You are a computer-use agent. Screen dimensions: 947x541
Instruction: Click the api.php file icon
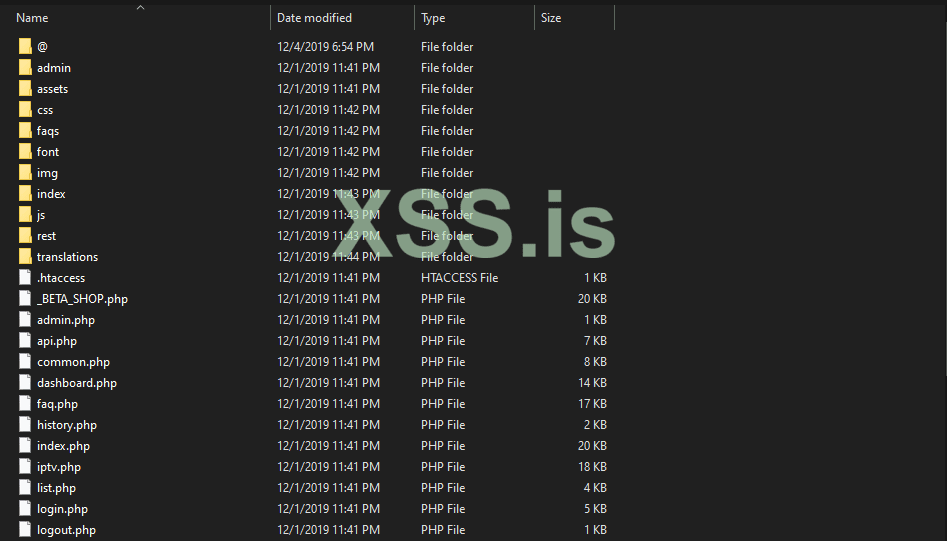(x=25, y=341)
